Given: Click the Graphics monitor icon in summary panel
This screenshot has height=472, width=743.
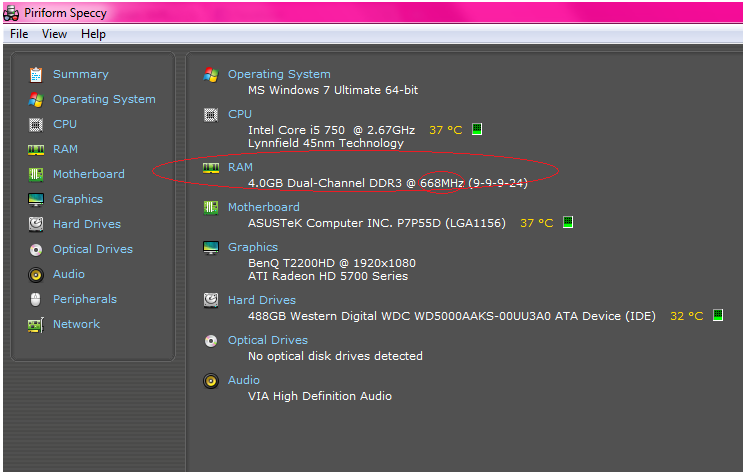Looking at the screenshot, I should coord(211,247).
